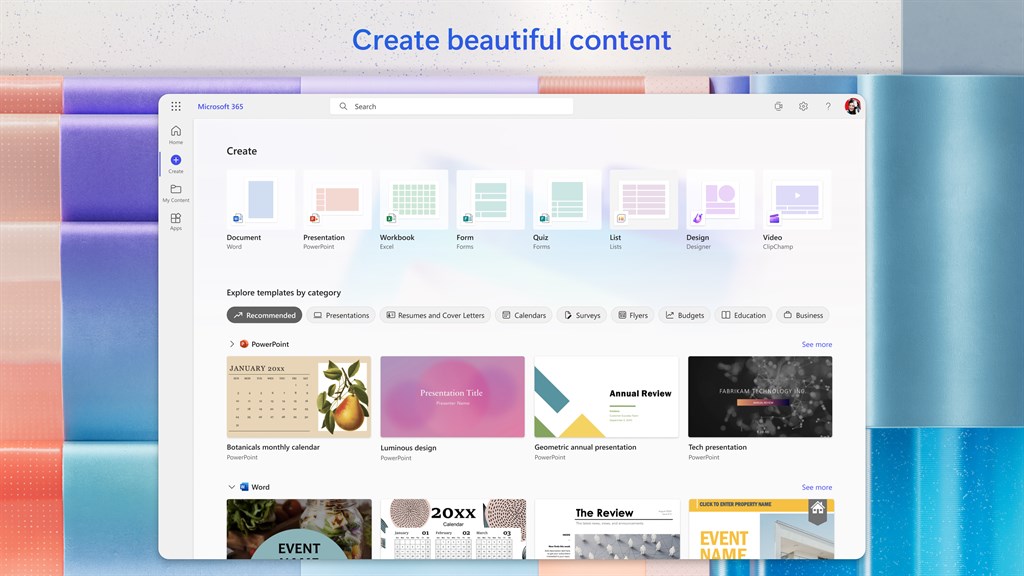Select the Surveys category filter
Screen dimensions: 1024x576
(x=582, y=315)
